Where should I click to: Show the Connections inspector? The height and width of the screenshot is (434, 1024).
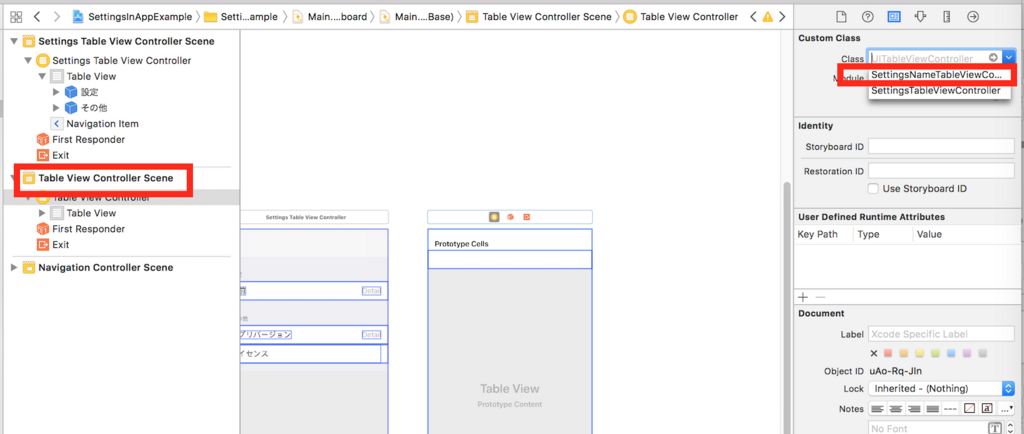pos(973,17)
